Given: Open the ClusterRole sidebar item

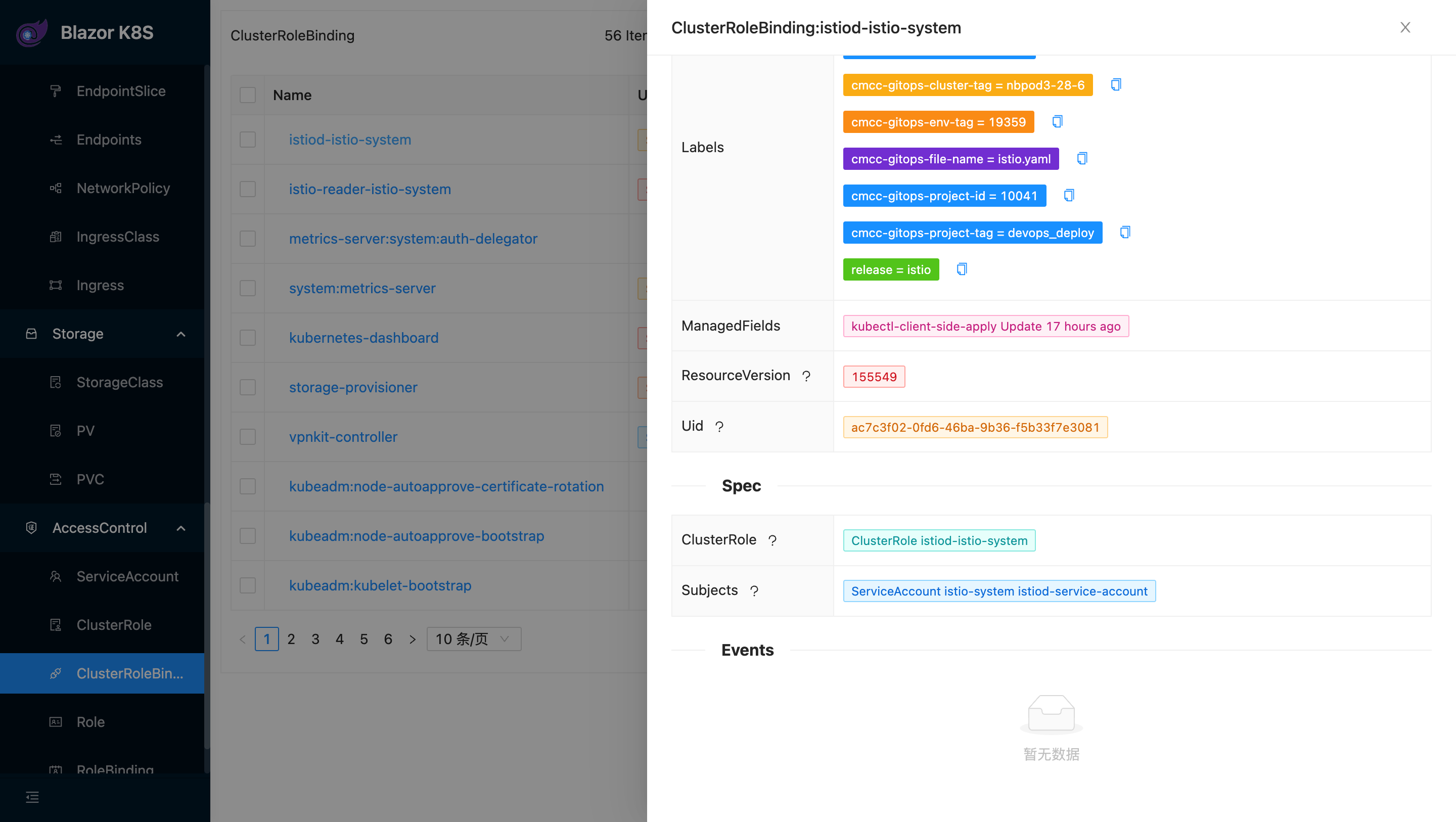Looking at the screenshot, I should (x=114, y=625).
